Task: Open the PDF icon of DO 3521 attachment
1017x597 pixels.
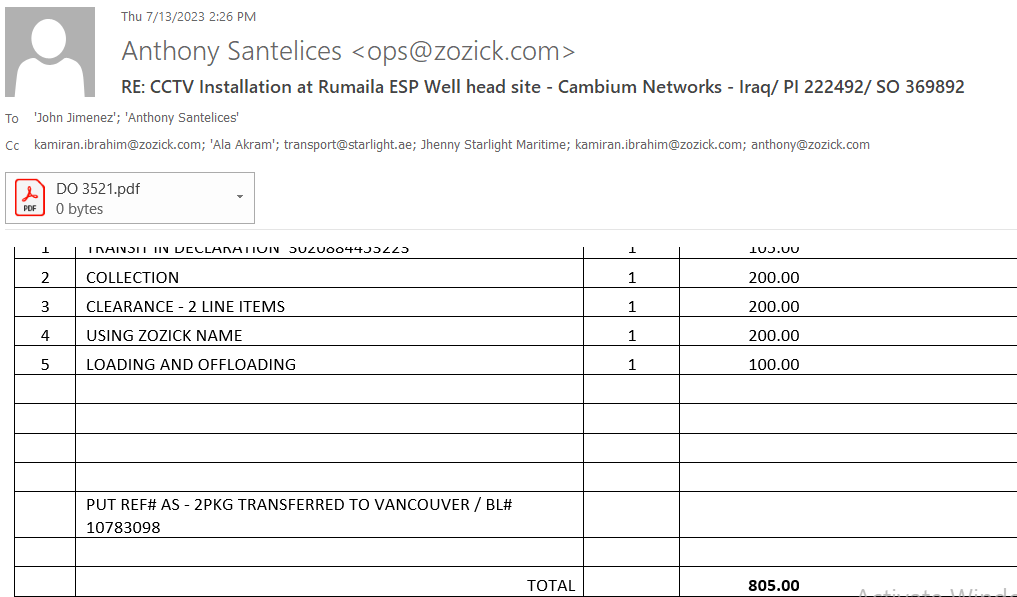Action: click(30, 198)
